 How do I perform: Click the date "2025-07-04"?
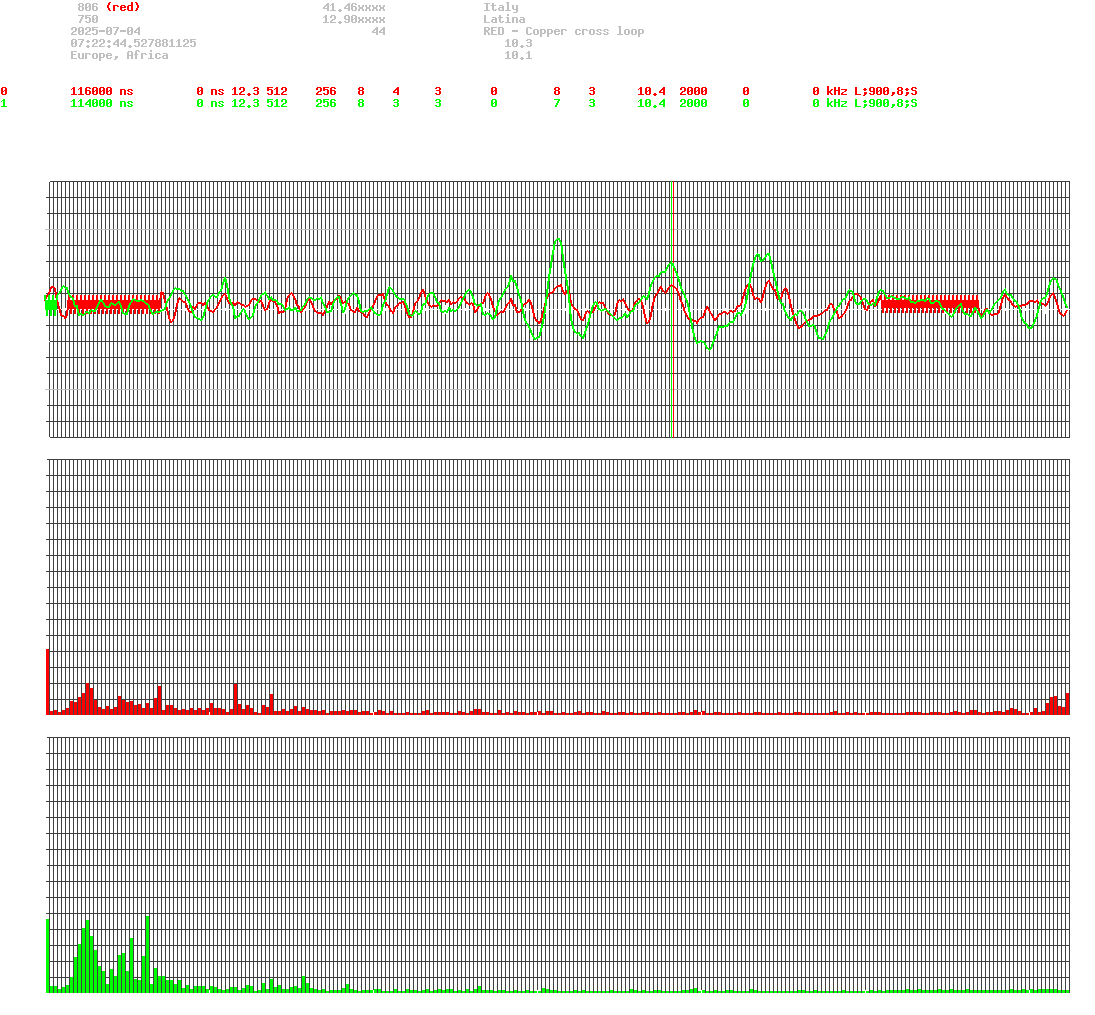click(105, 31)
